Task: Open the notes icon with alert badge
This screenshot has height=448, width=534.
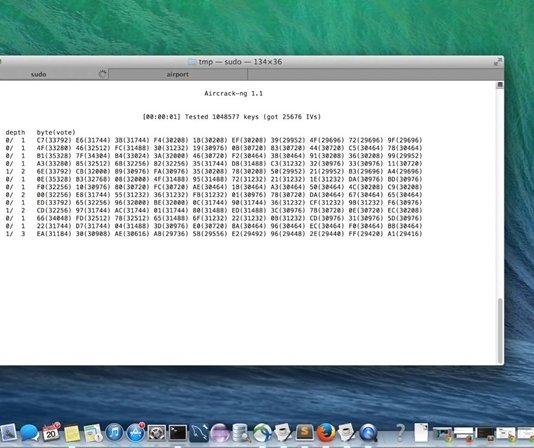Action: pyautogui.click(x=93, y=433)
